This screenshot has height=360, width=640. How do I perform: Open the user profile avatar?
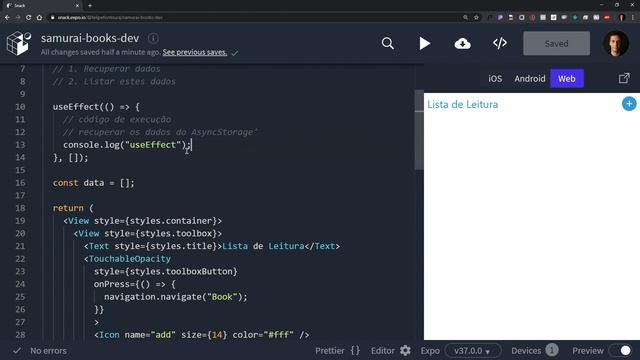(616, 43)
